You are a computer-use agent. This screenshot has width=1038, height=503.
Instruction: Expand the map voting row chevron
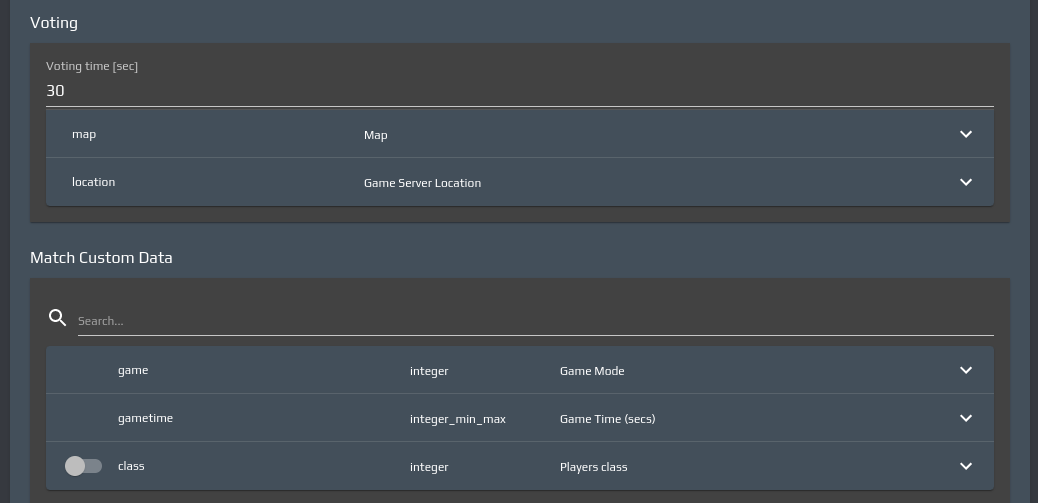[966, 134]
